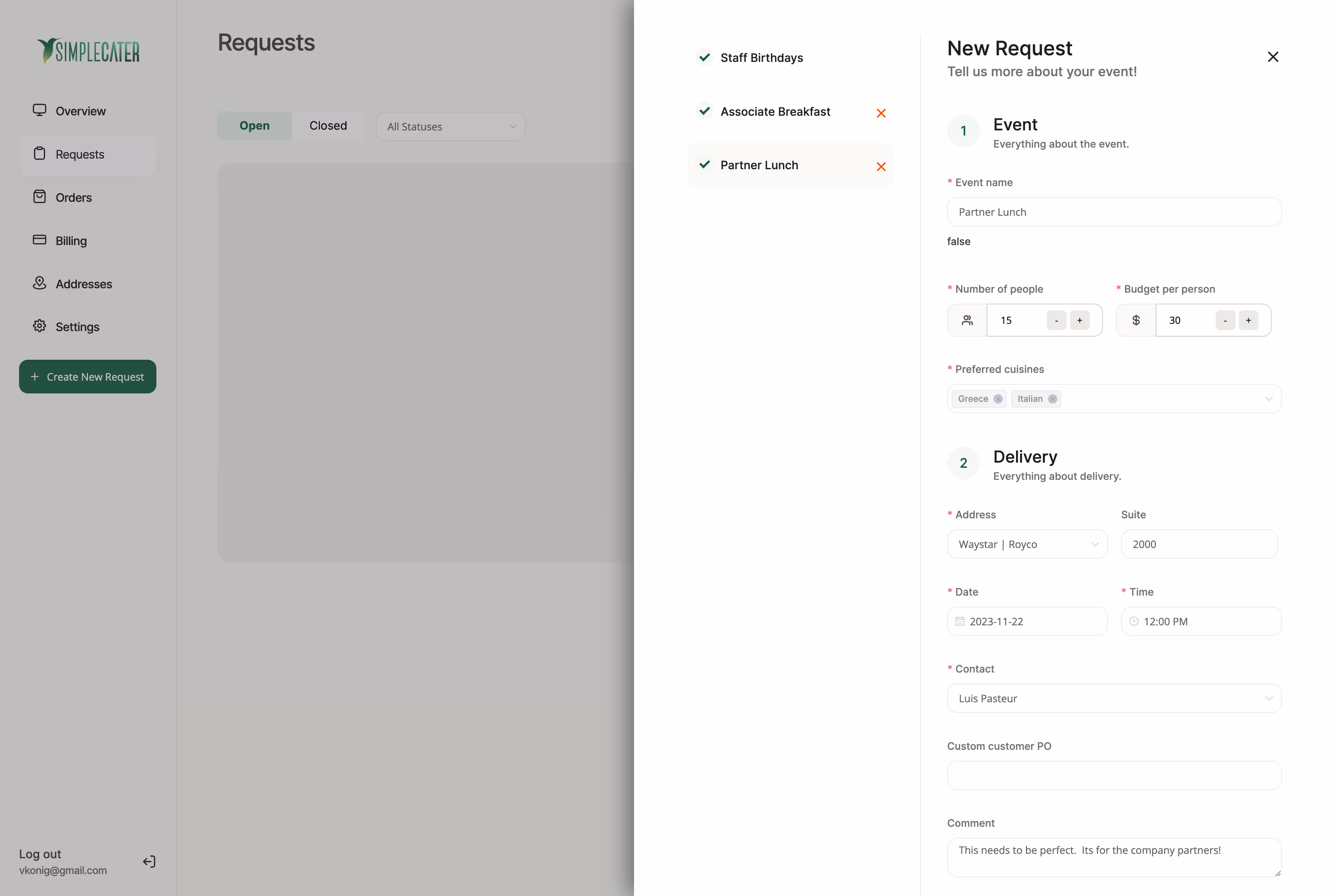
Task: Open the calendar date picker icon
Action: coord(960,621)
